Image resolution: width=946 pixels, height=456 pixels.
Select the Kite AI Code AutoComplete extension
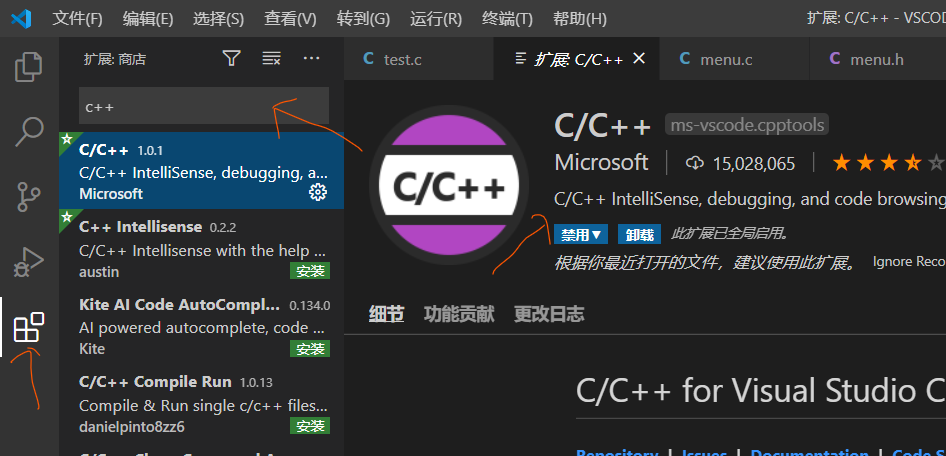202,326
